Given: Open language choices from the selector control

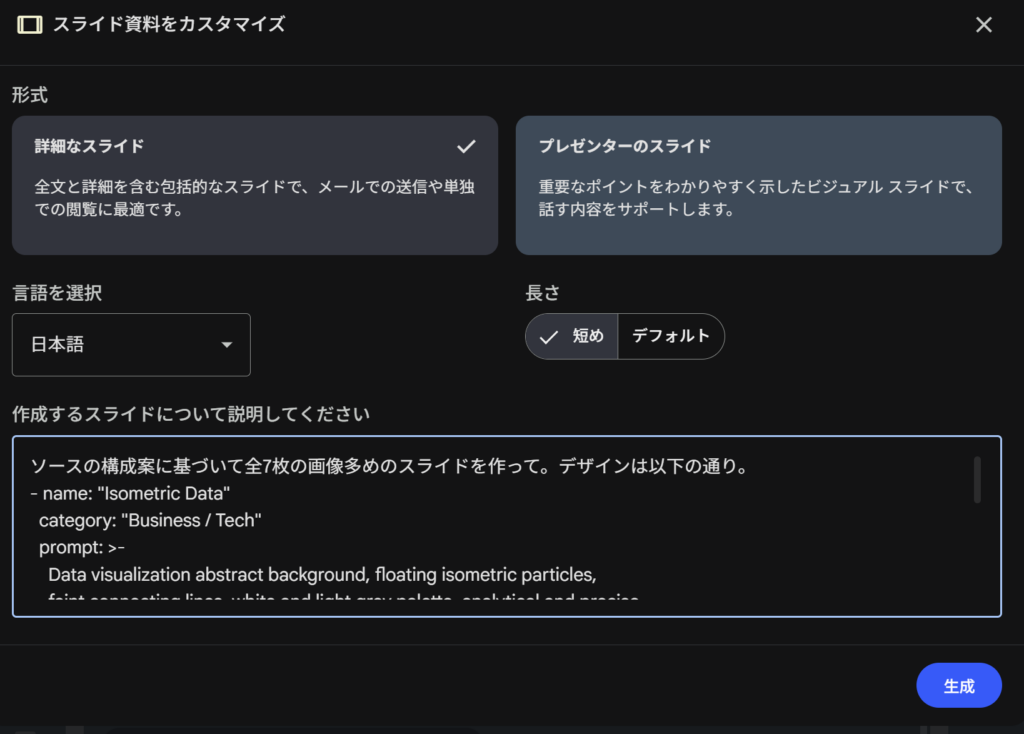Looking at the screenshot, I should [x=130, y=344].
